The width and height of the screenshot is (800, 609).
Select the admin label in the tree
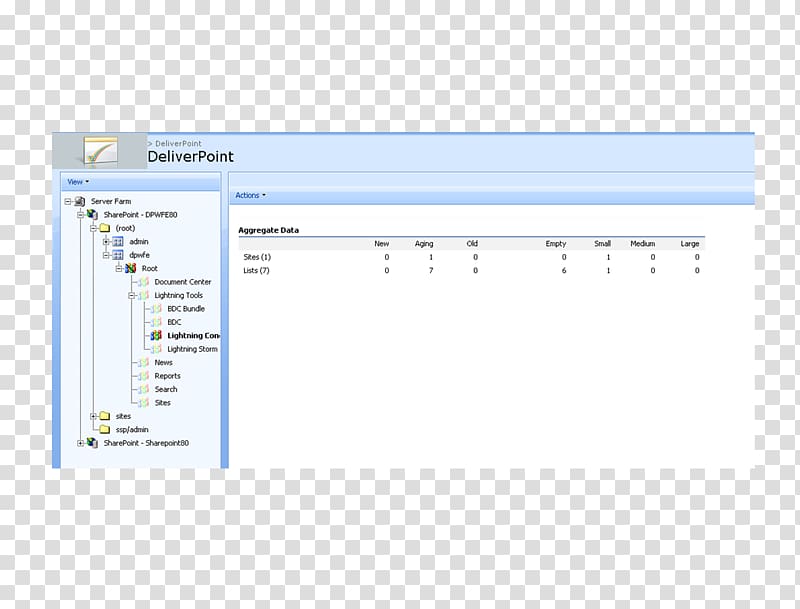(x=139, y=241)
